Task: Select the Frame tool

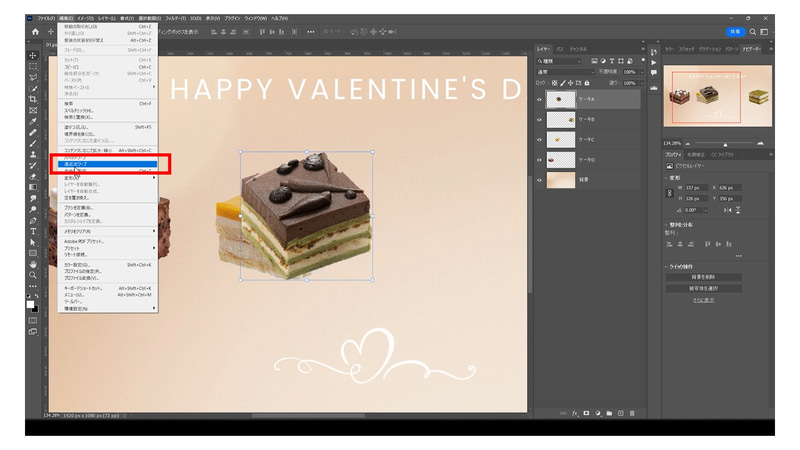Action: coord(33,110)
